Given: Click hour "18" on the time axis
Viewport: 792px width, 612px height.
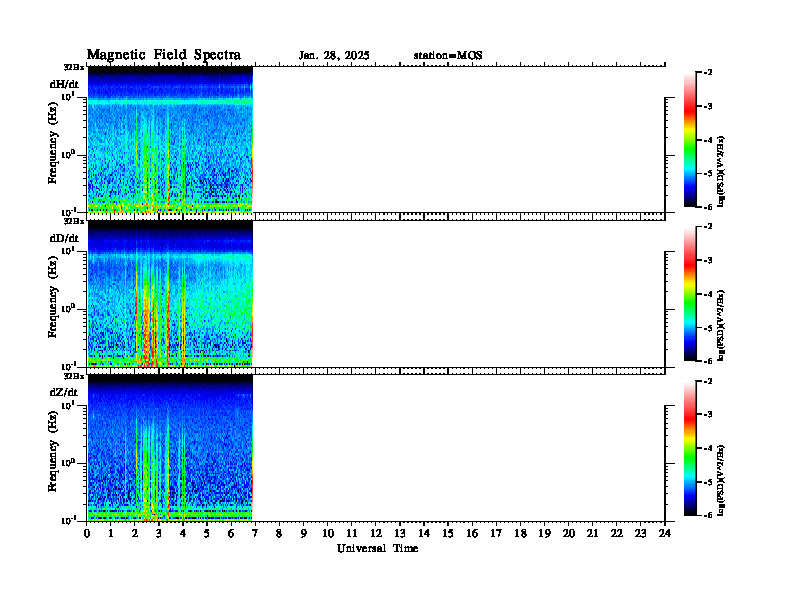Looking at the screenshot, I should point(520,534).
